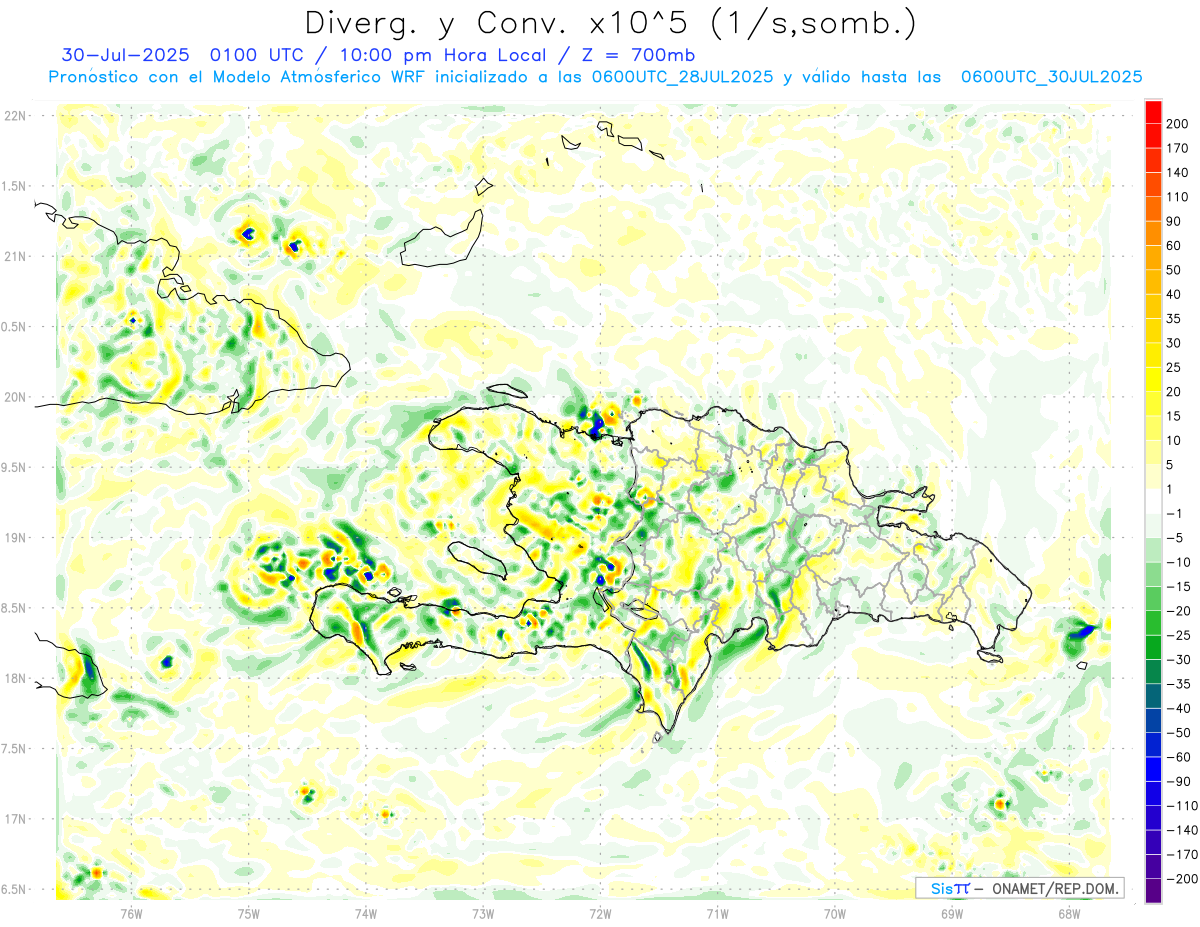Click the '-60' color scale value
Image resolution: width=1200 pixels, height=927 pixels.
1178,757
